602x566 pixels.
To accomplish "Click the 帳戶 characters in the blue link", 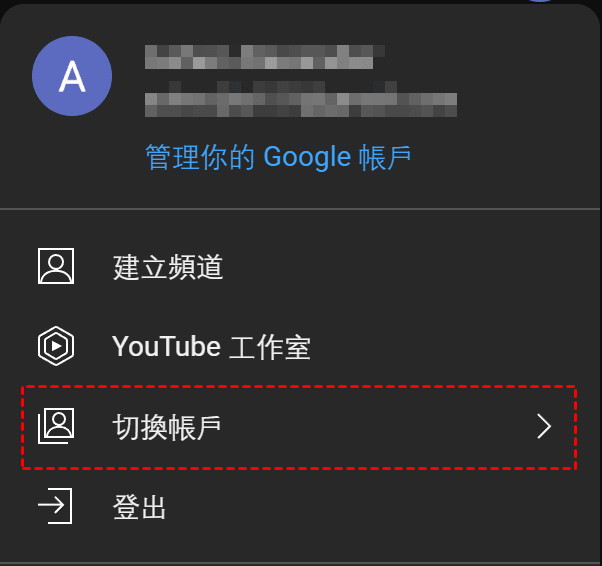I will (385, 157).
